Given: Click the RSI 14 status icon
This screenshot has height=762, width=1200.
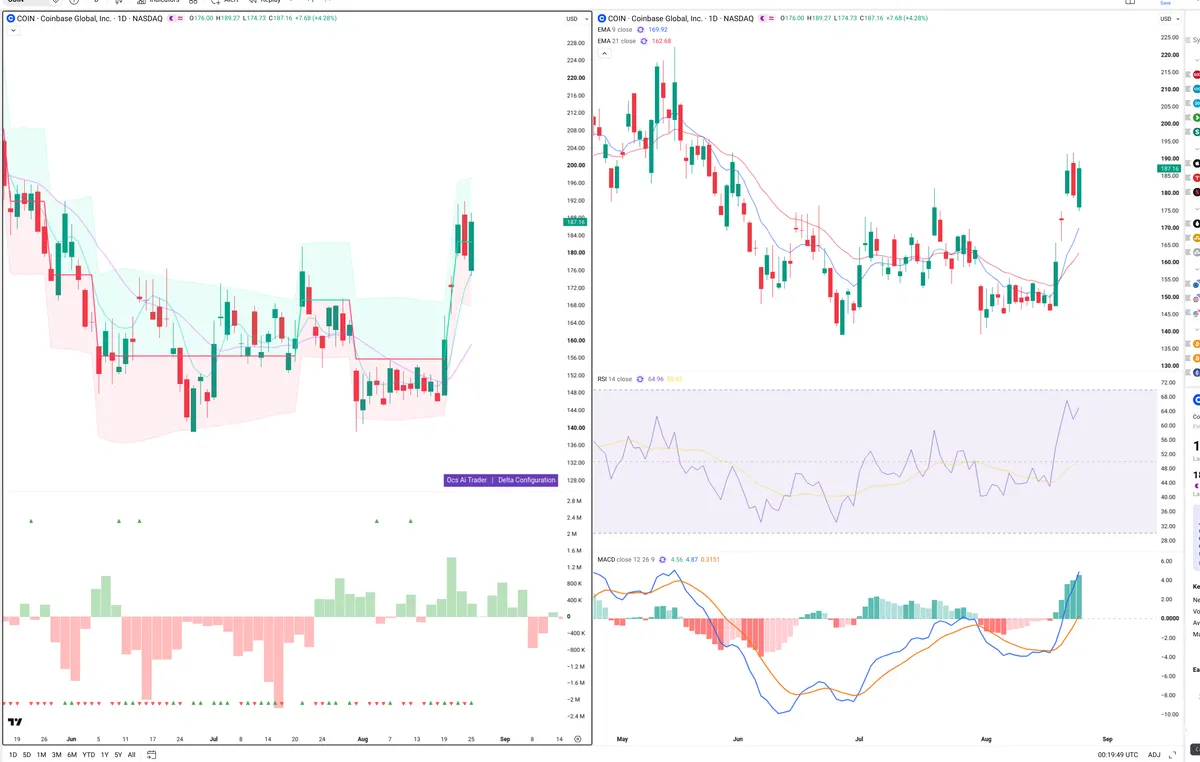Looking at the screenshot, I should coord(641,379).
